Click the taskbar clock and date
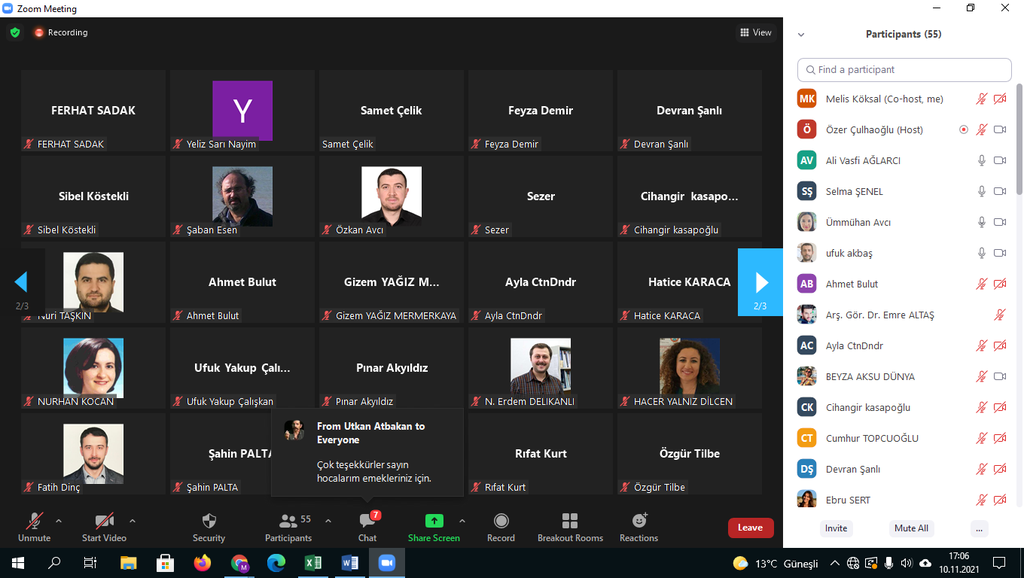Viewport: 1024px width, 578px height. click(x=959, y=563)
